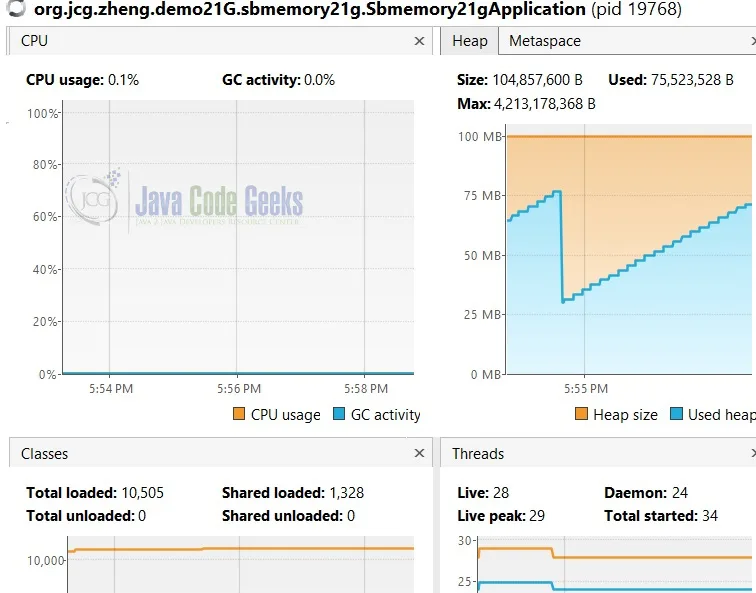Image resolution: width=756 pixels, height=593 pixels.
Task: Select the Threads panel tab
Action: 478,454
